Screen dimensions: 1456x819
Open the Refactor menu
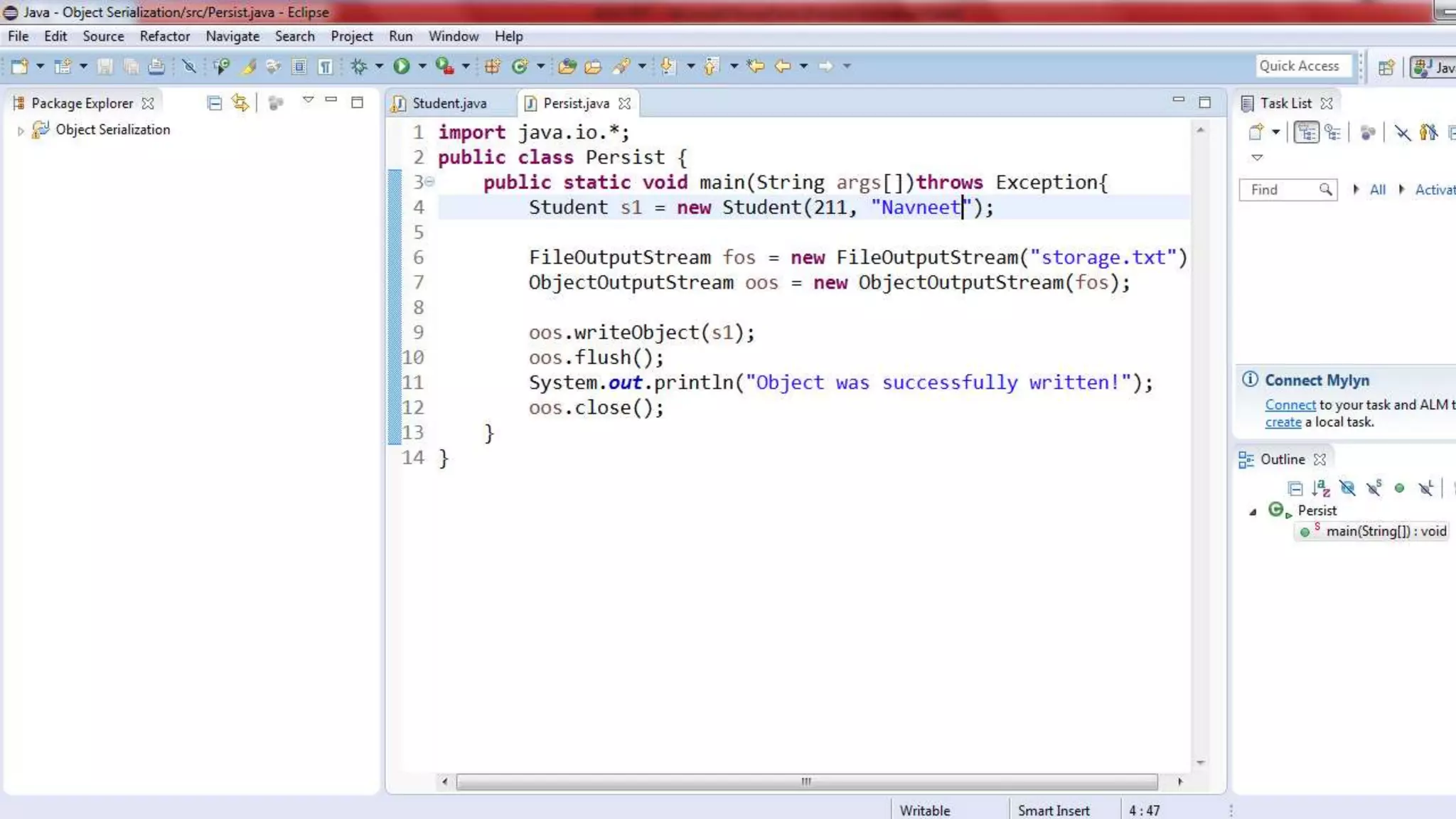pyautogui.click(x=164, y=36)
